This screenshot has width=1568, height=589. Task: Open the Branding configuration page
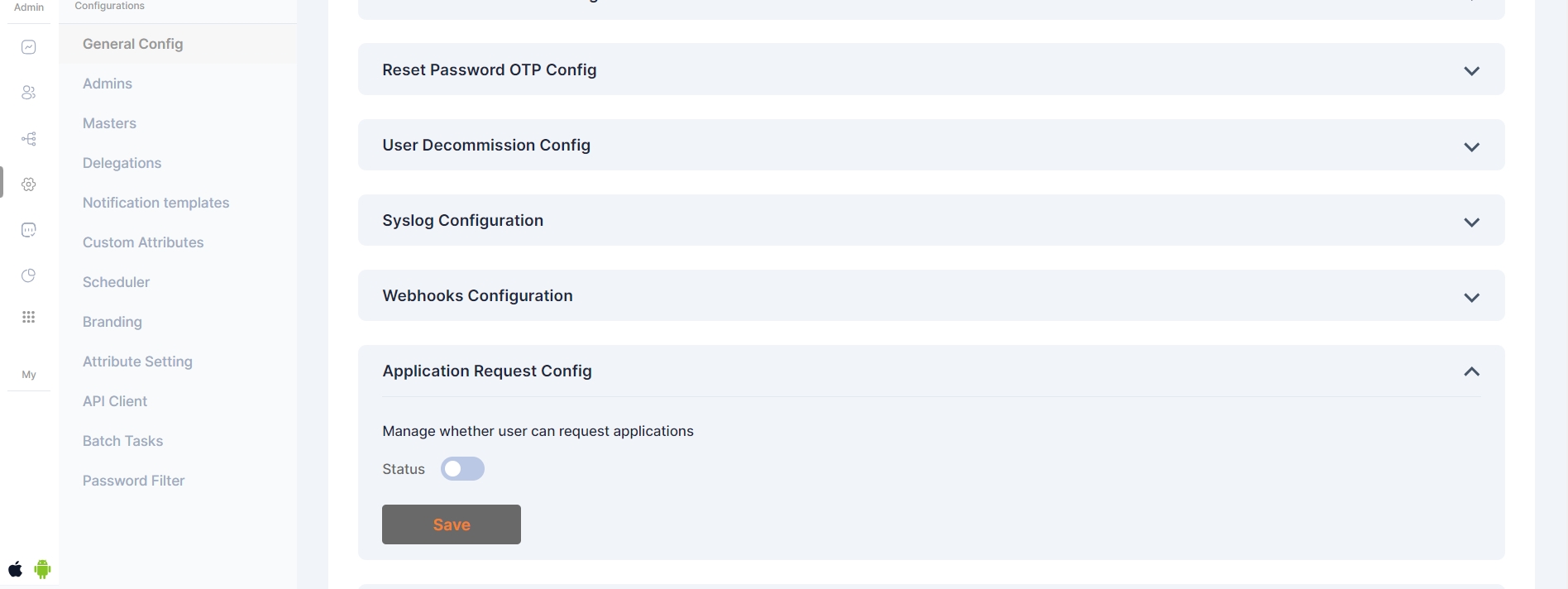click(x=112, y=322)
